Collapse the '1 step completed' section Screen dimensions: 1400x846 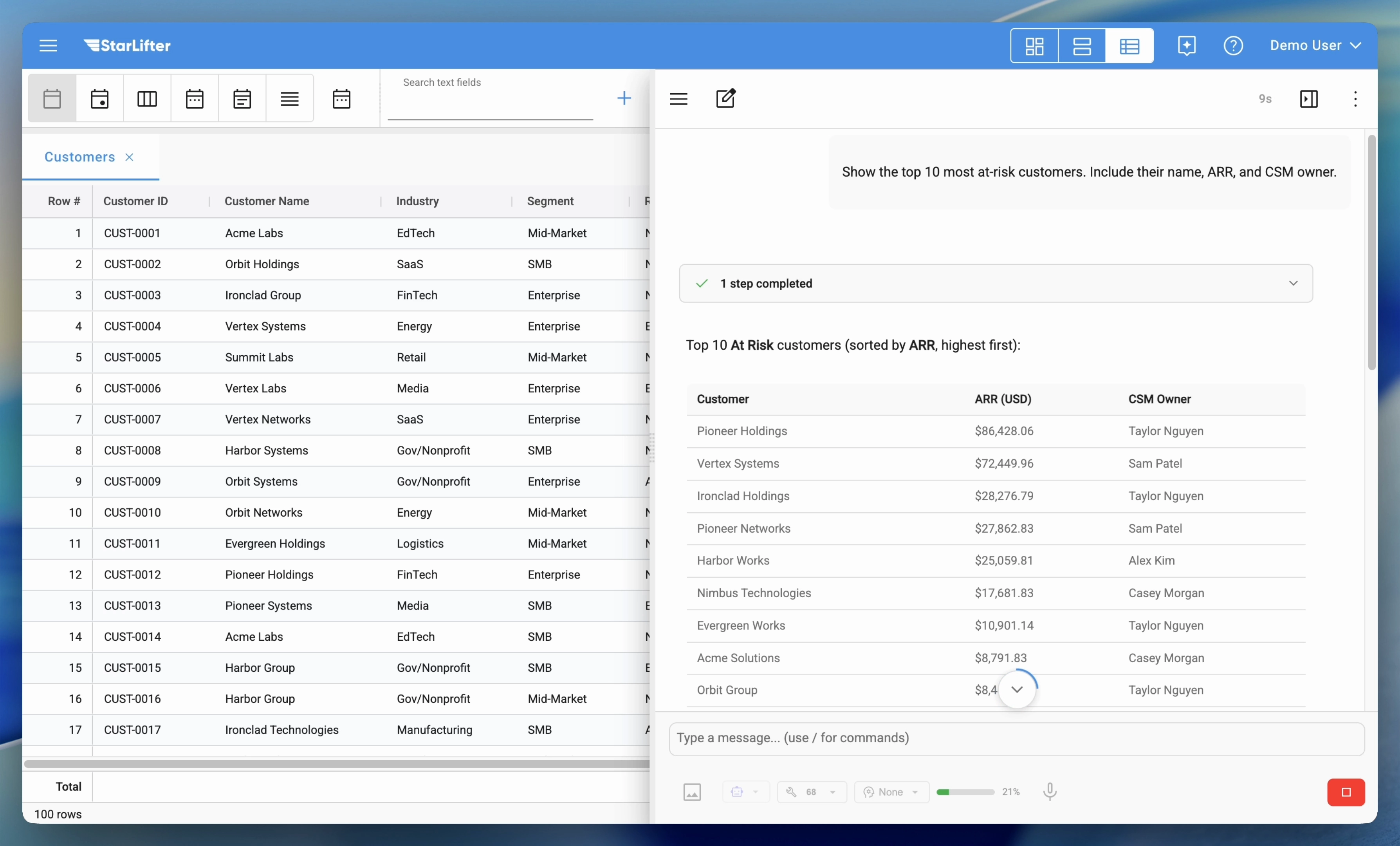pos(1293,283)
